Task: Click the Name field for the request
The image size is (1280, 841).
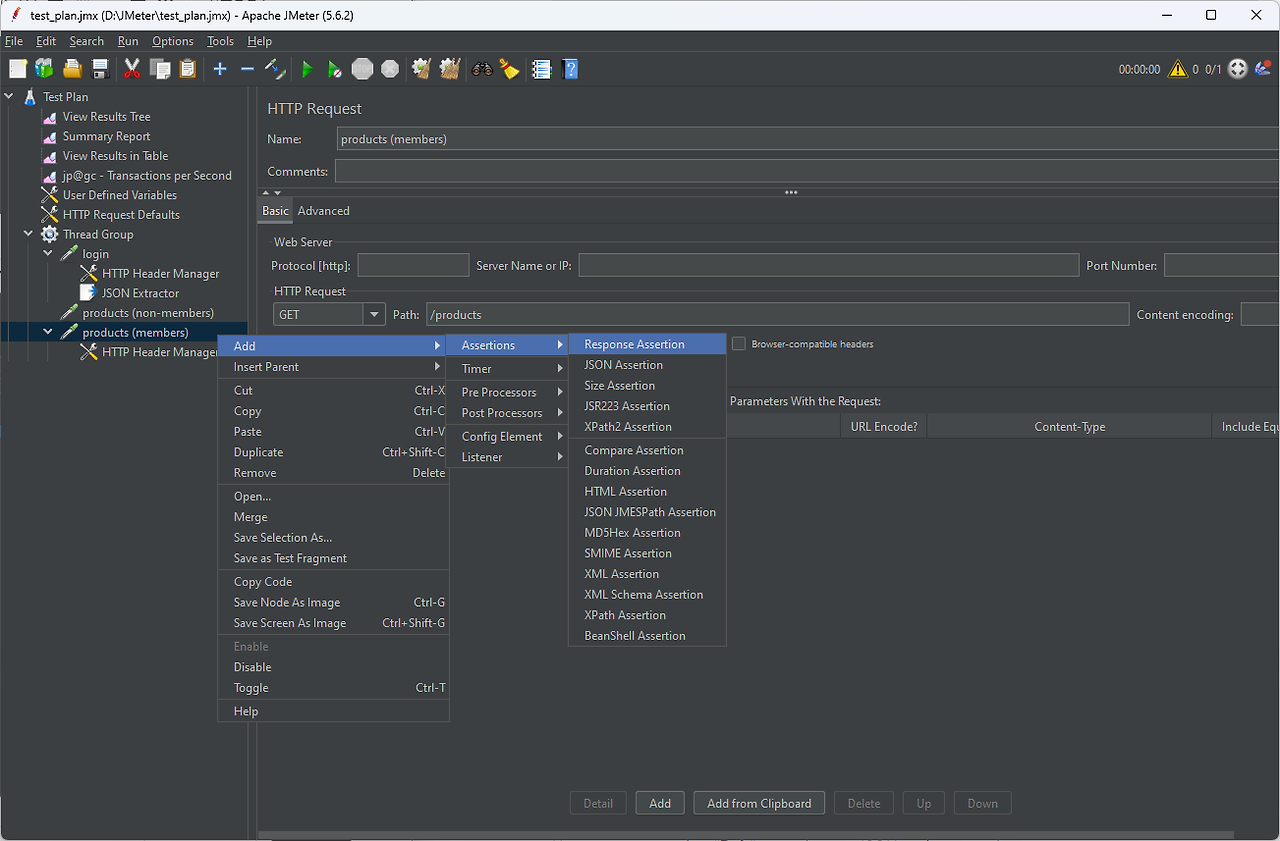Action: (x=808, y=139)
